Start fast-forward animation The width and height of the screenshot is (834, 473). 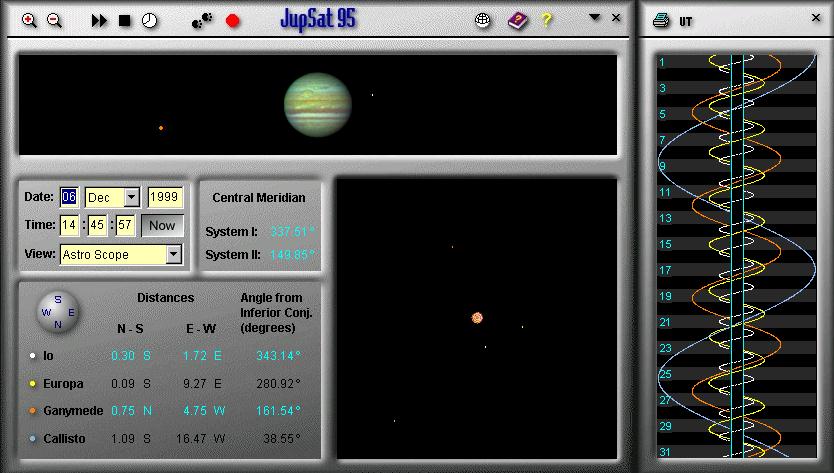click(99, 21)
